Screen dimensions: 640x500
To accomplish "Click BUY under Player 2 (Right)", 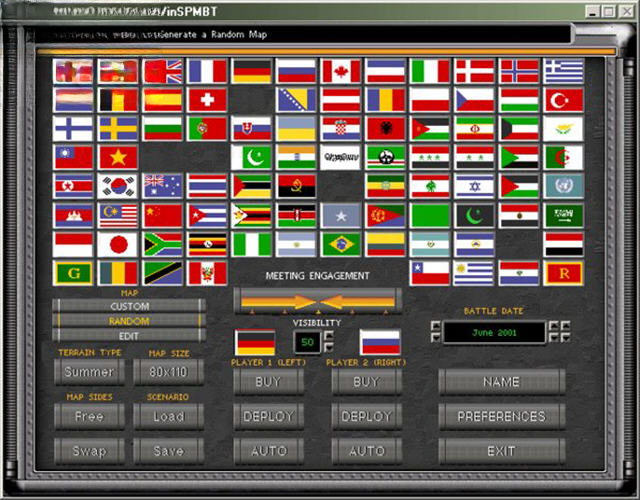I will point(367,382).
